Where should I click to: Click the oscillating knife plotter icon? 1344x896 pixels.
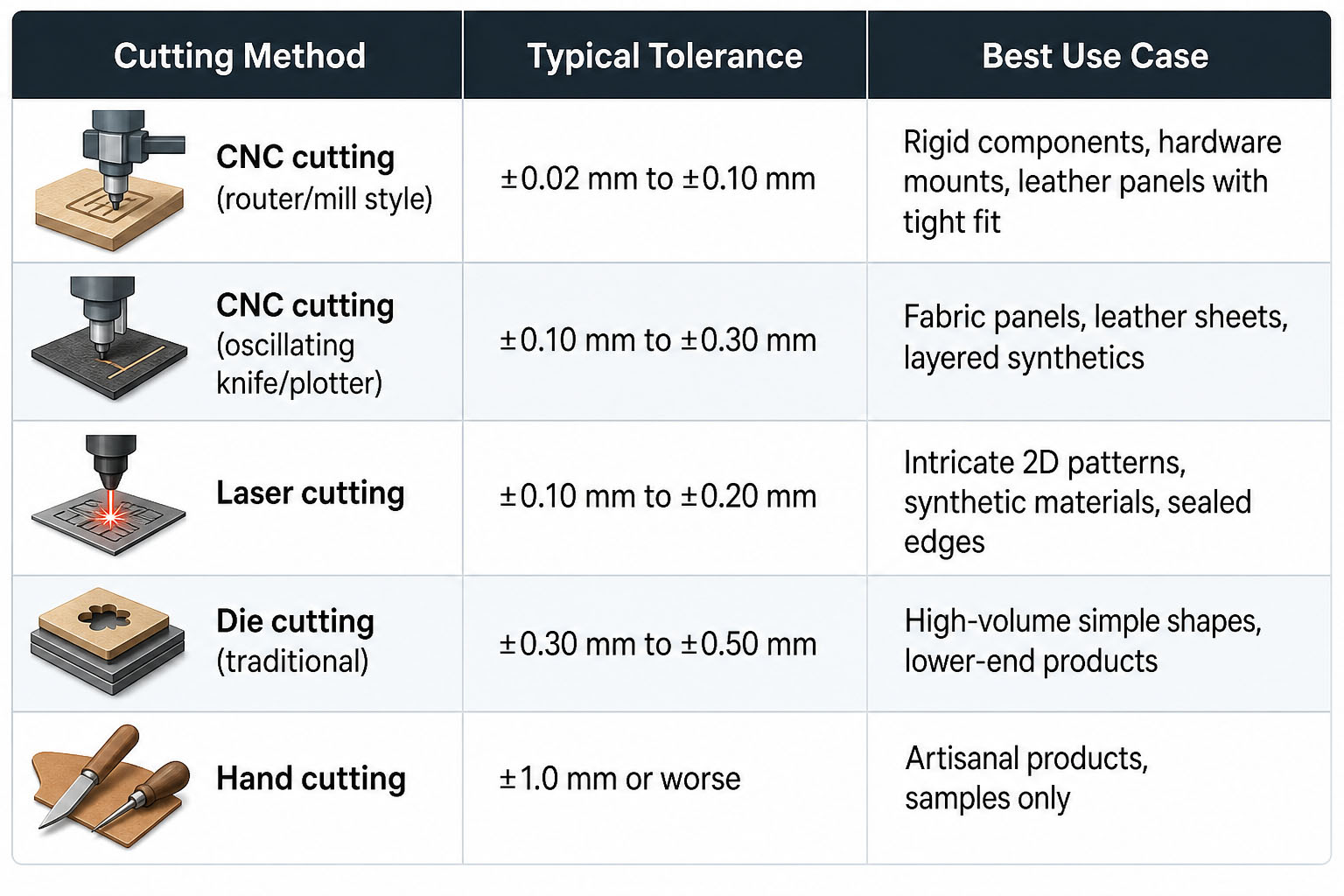[109, 339]
